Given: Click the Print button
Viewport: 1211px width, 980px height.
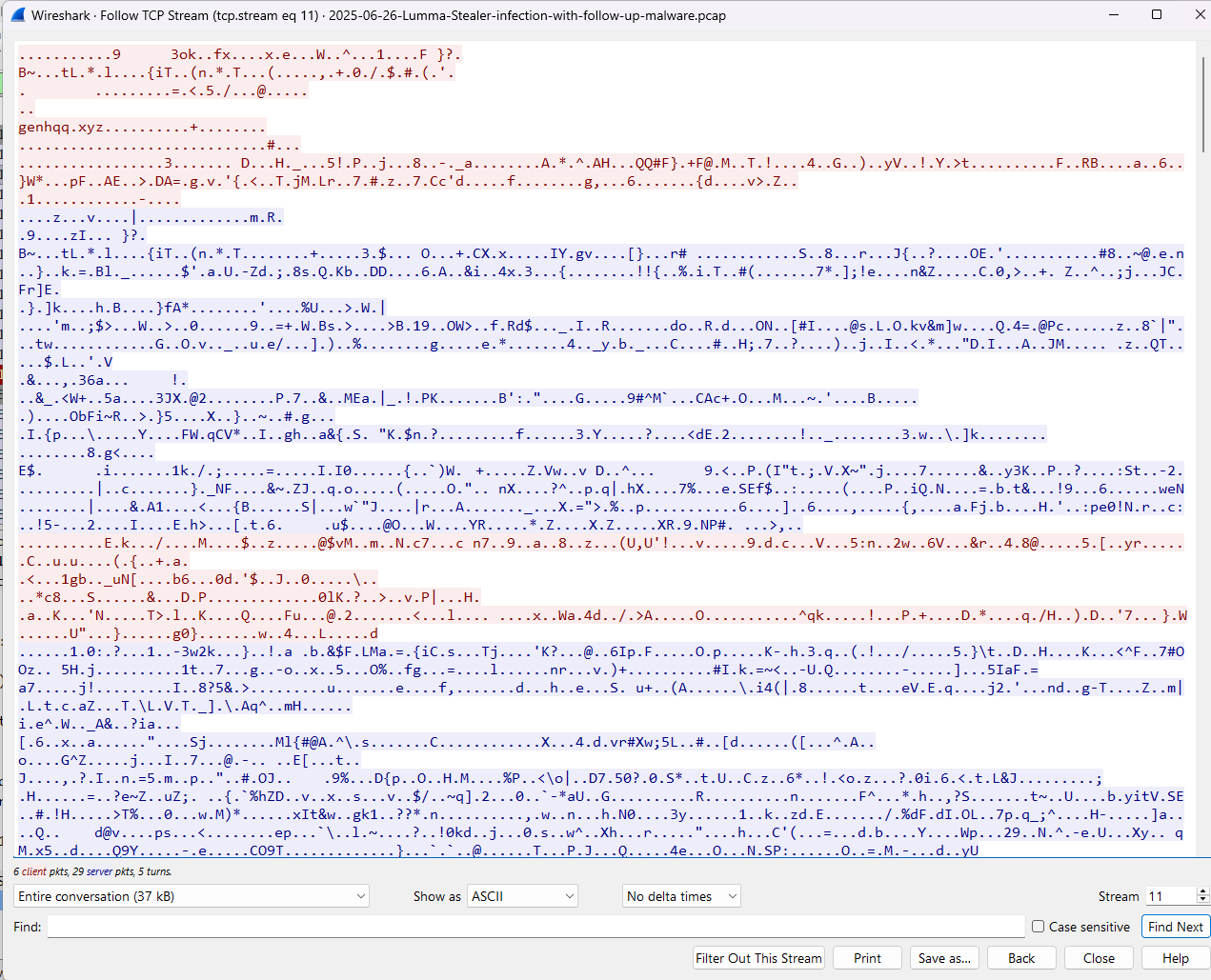Looking at the screenshot, I should tap(867, 958).
